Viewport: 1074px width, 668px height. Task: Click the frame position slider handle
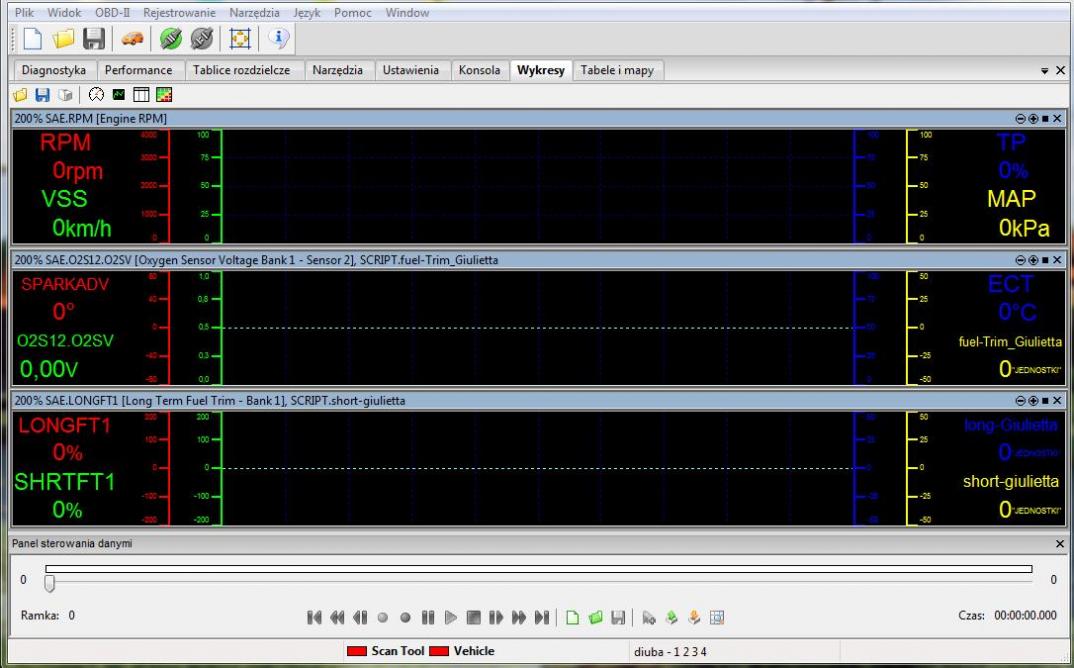pos(50,583)
